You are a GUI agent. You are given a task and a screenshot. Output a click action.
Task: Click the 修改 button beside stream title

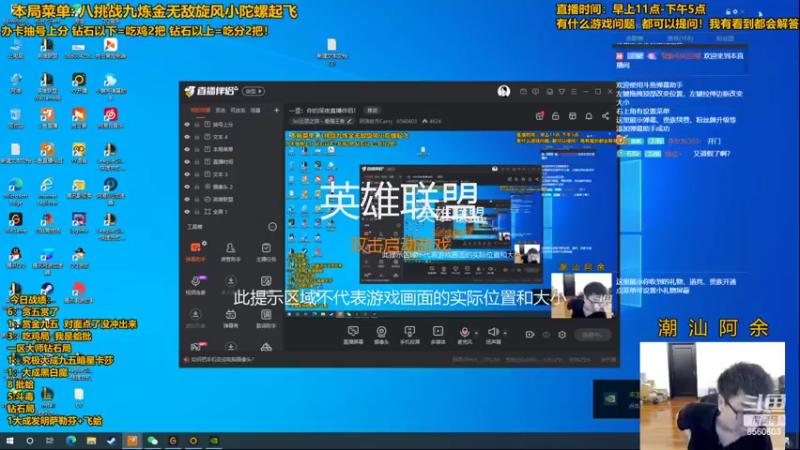(x=372, y=110)
